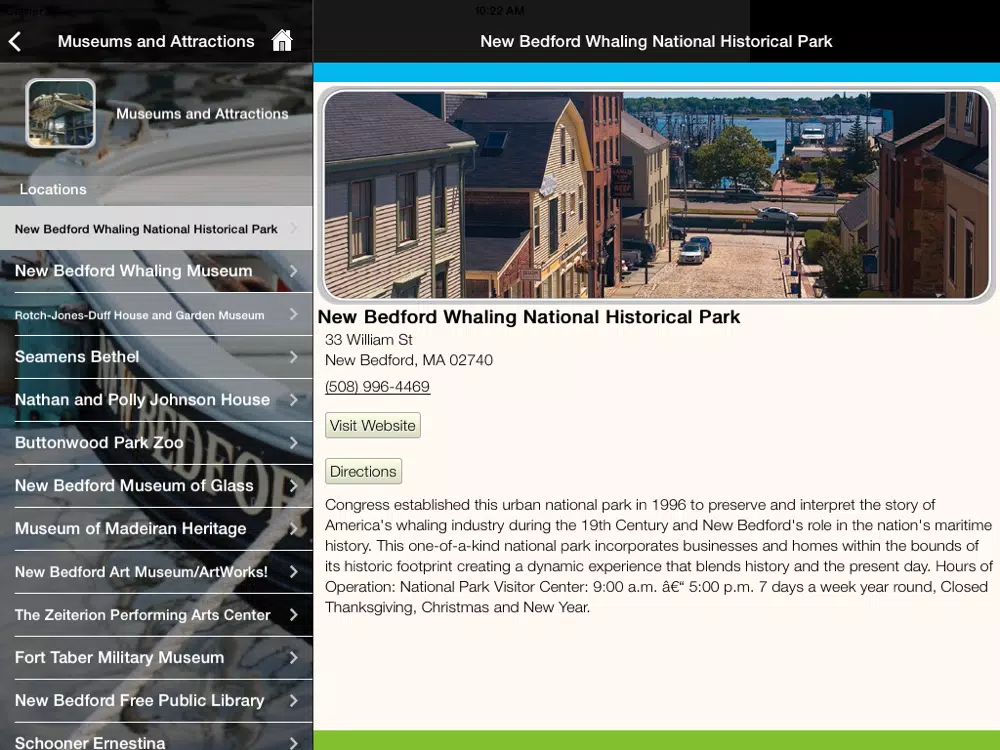Click the Visit Website button
Image resolution: width=1000 pixels, height=750 pixels.
[372, 425]
